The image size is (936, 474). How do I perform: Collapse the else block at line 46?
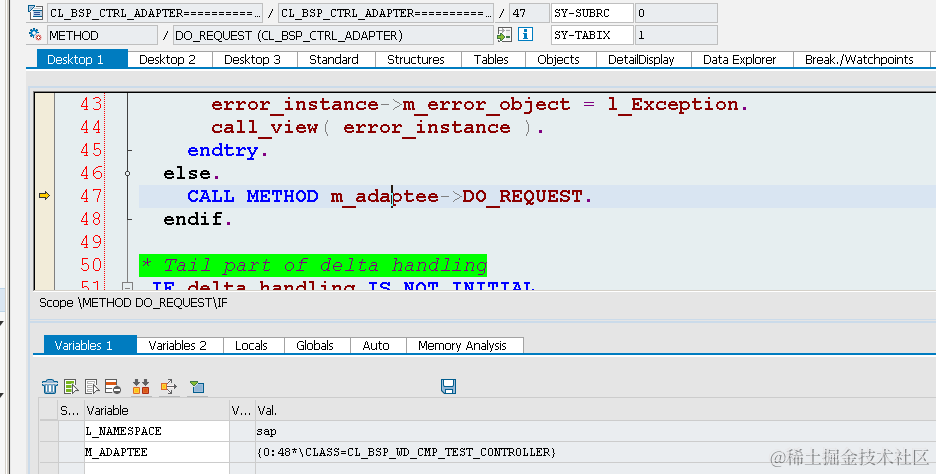click(127, 173)
